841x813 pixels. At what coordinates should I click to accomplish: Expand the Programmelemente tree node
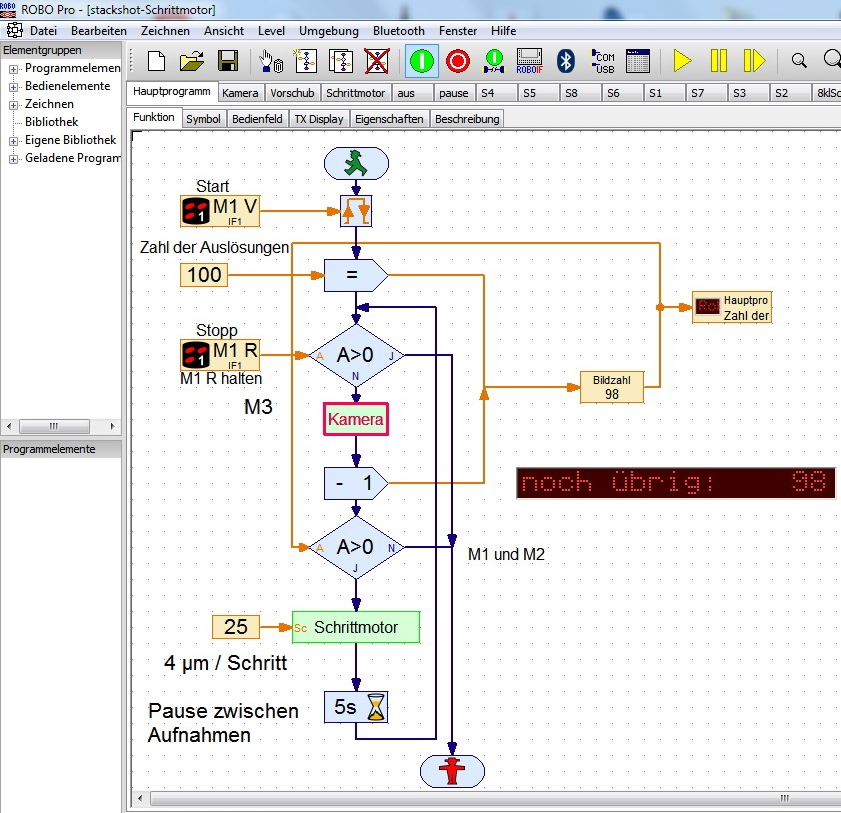14,68
